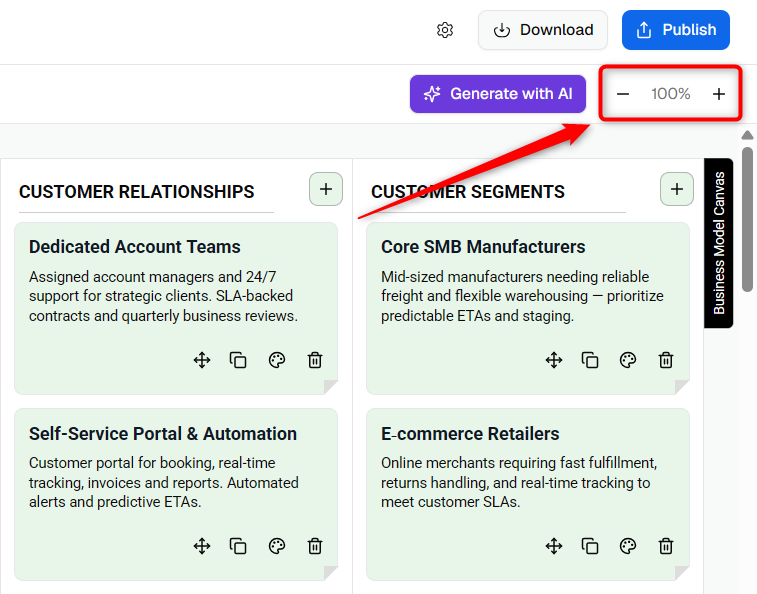The image size is (757, 594).
Task: Click the Customer Segments heading
Action: click(x=468, y=192)
